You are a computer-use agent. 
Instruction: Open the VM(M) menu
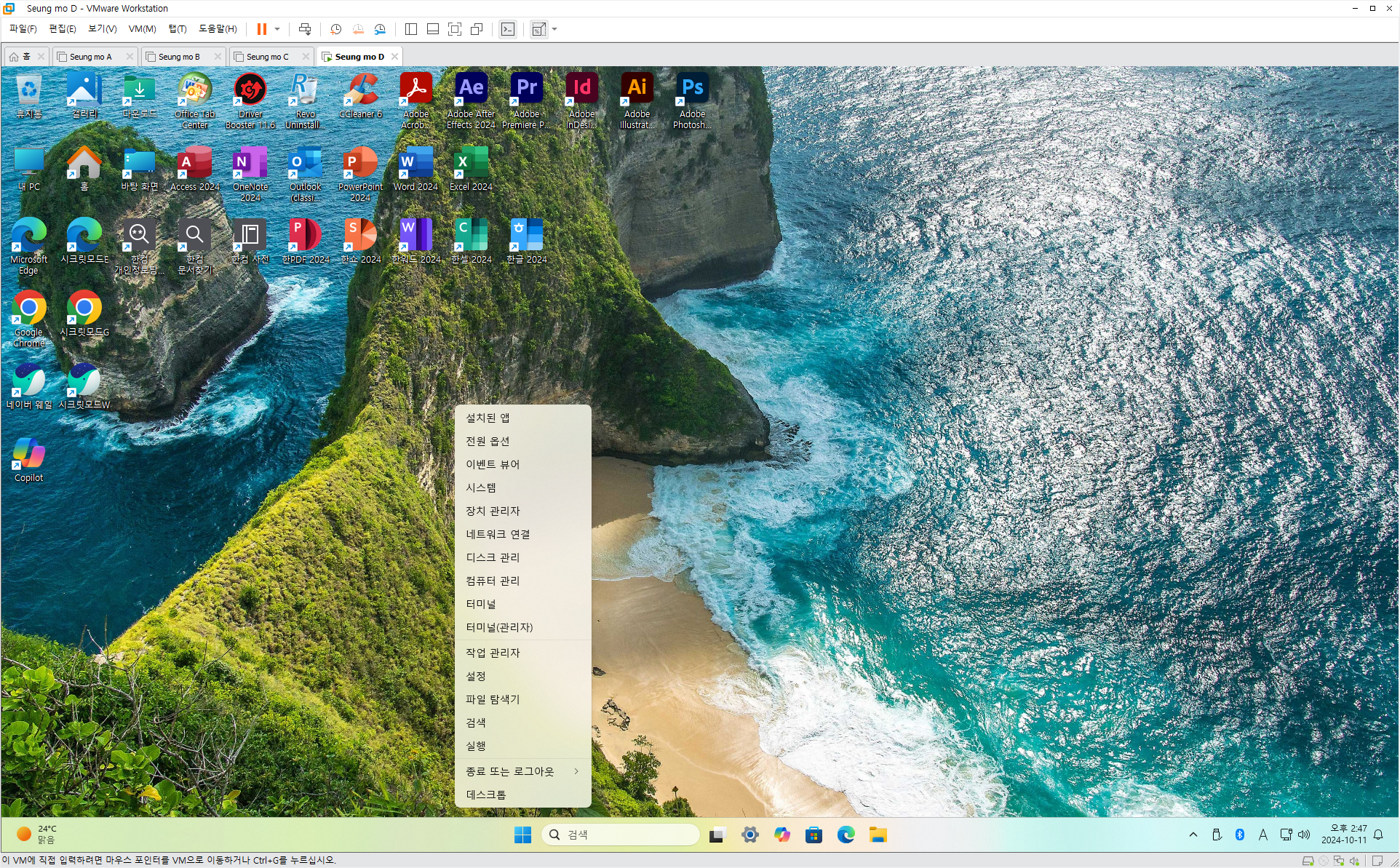pyautogui.click(x=142, y=29)
